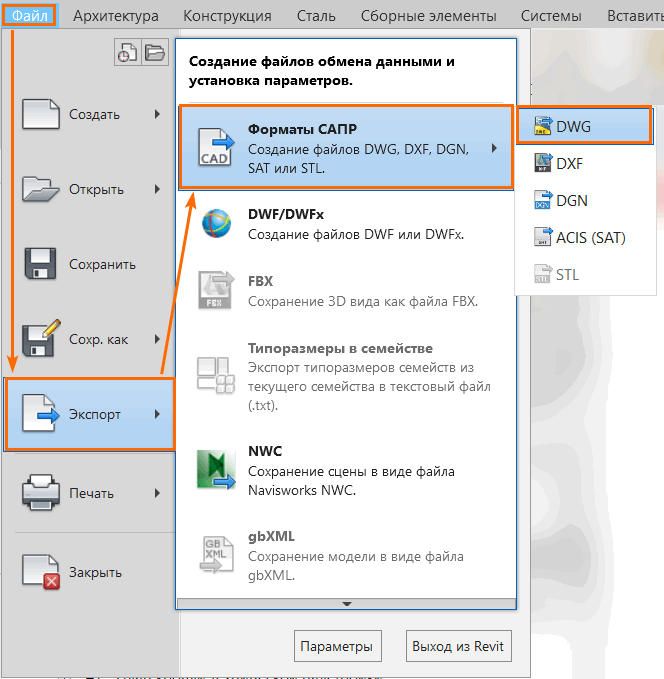Click the Navisworks NWC icon

[x=216, y=470]
